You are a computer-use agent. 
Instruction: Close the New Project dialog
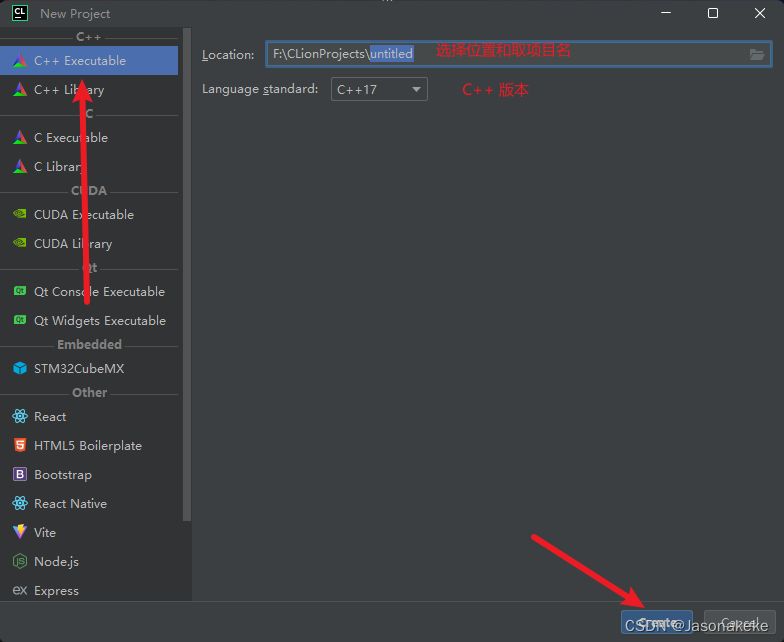[x=760, y=13]
